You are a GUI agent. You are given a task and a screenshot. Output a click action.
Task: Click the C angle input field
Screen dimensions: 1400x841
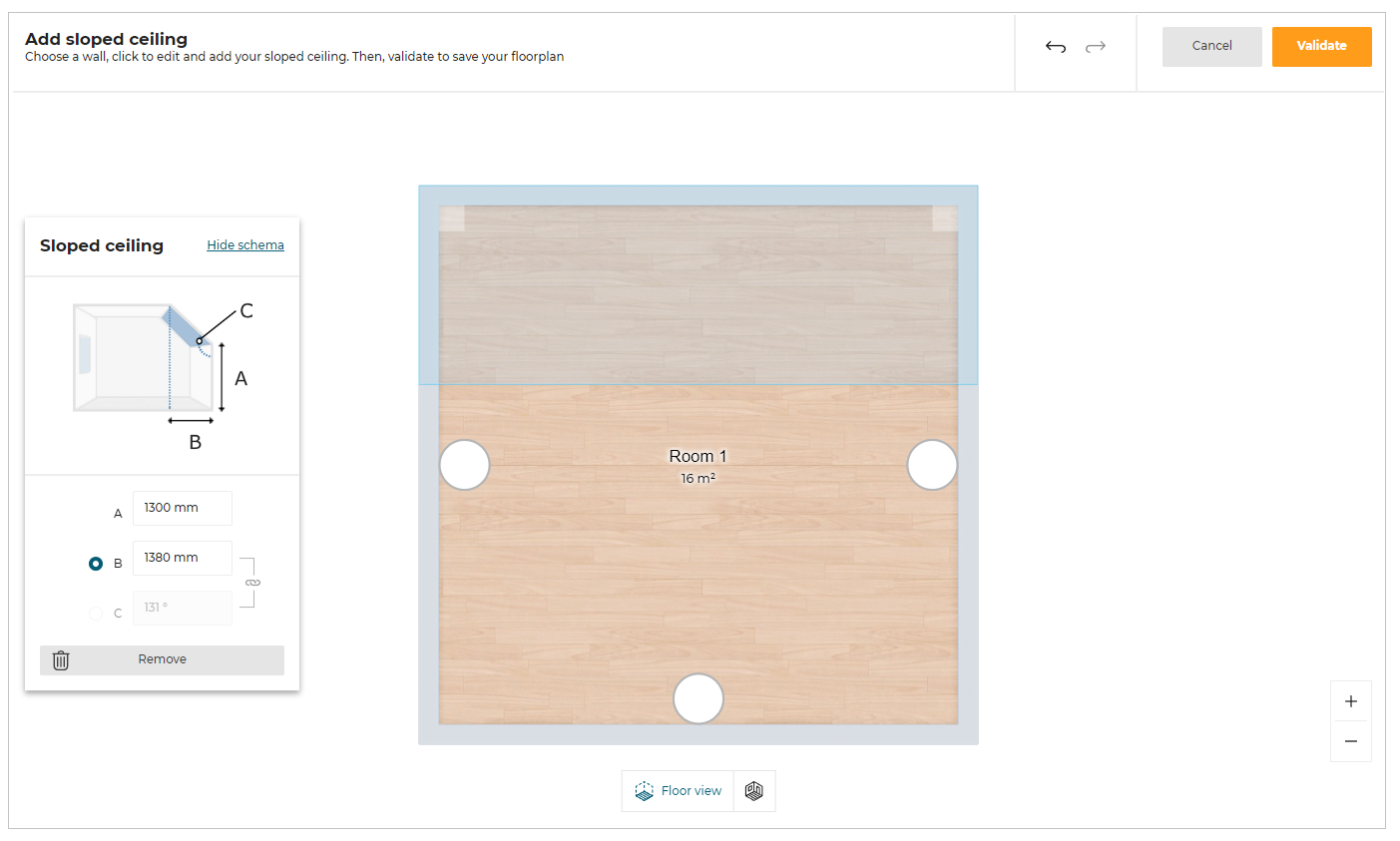(x=182, y=608)
